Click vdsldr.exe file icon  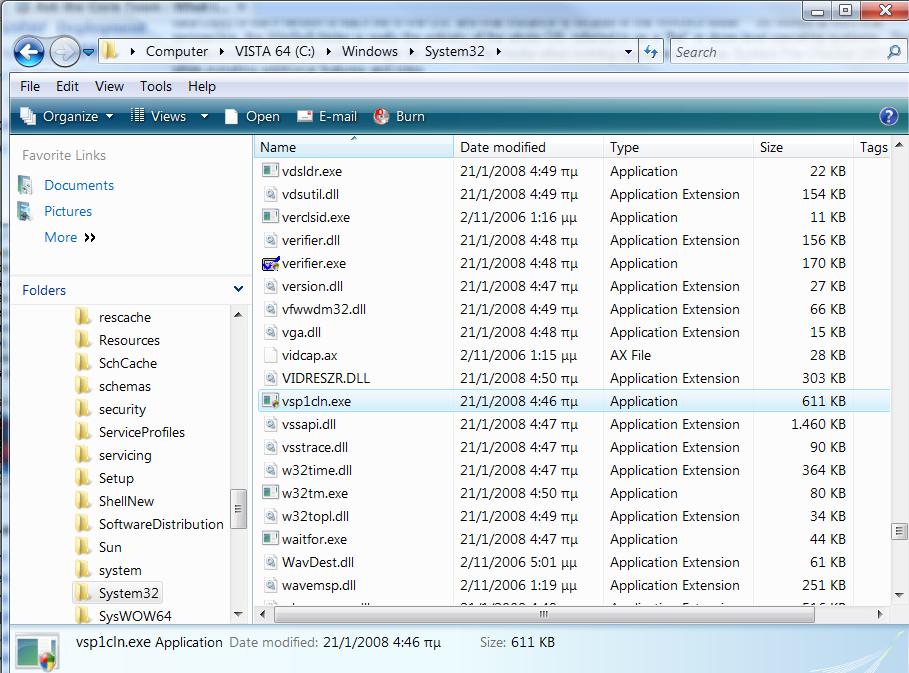[270, 171]
